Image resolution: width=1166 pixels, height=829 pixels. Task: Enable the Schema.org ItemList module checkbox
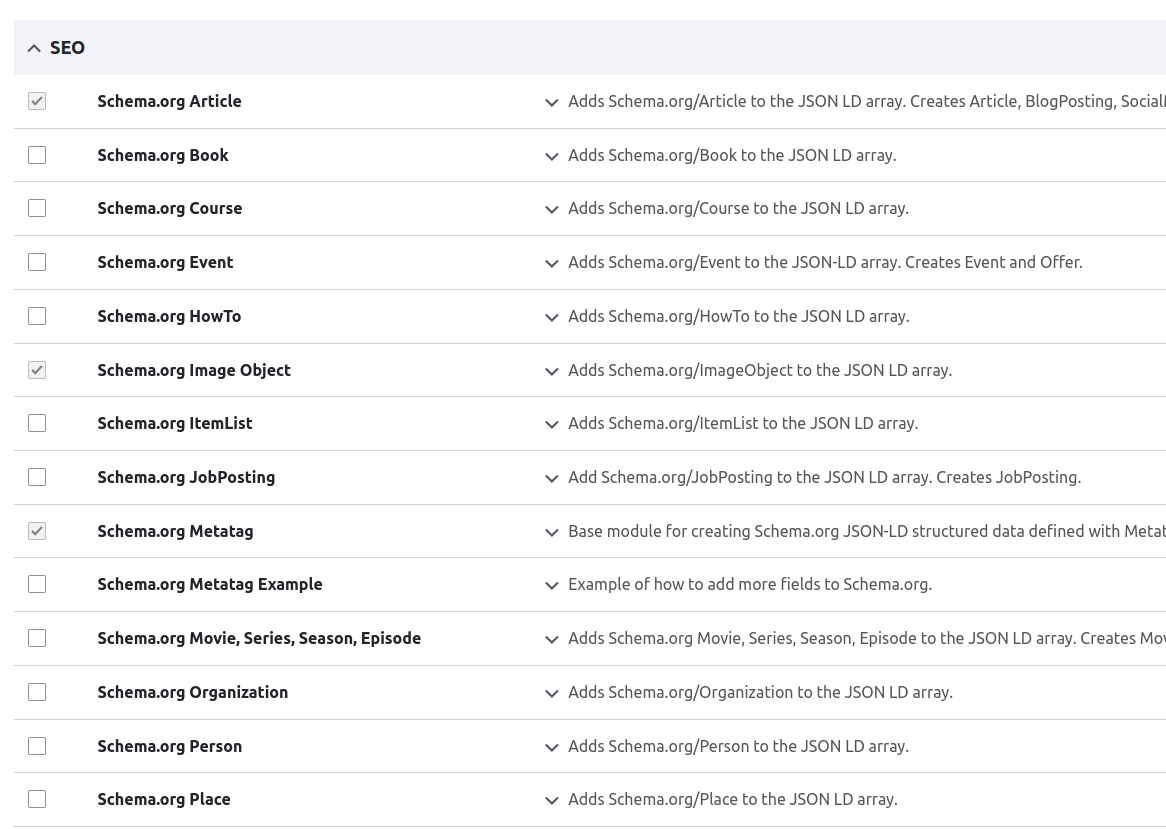[36, 423]
